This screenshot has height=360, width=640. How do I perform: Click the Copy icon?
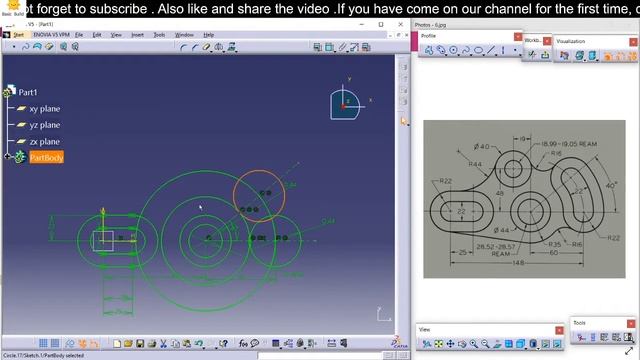[x=175, y=344]
